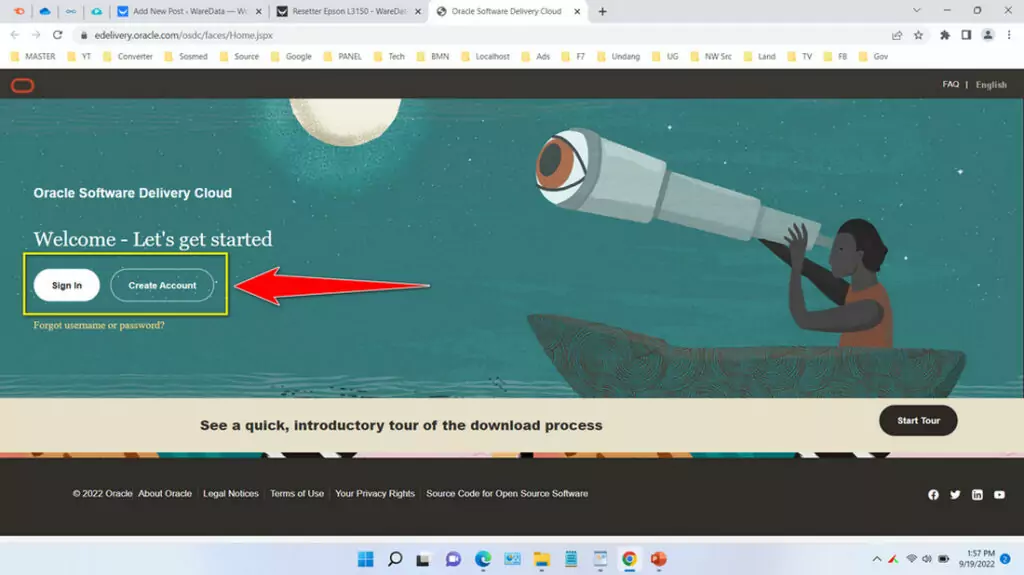Open the first pinned tab

coord(19,11)
